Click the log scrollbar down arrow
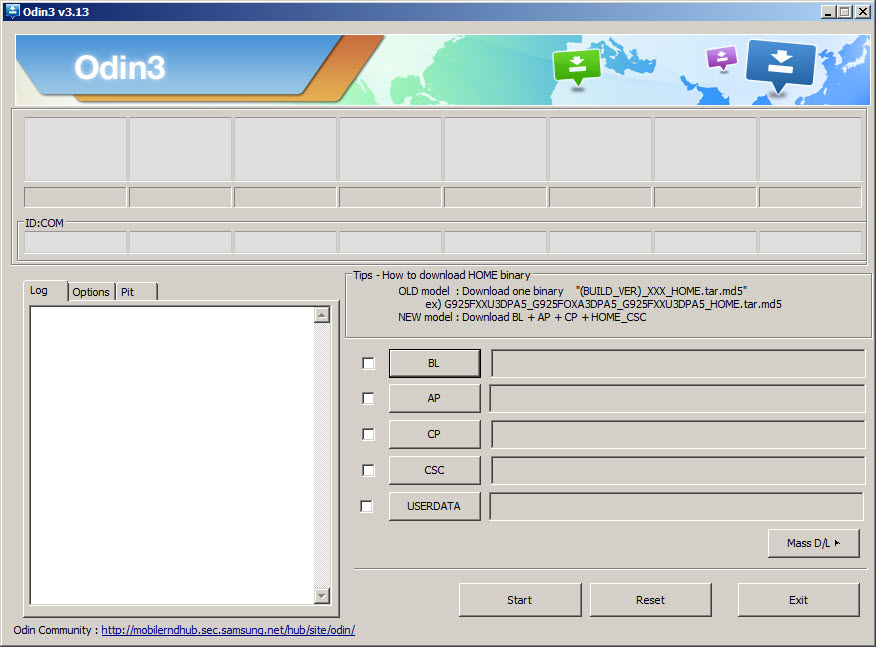876x647 pixels. 322,596
